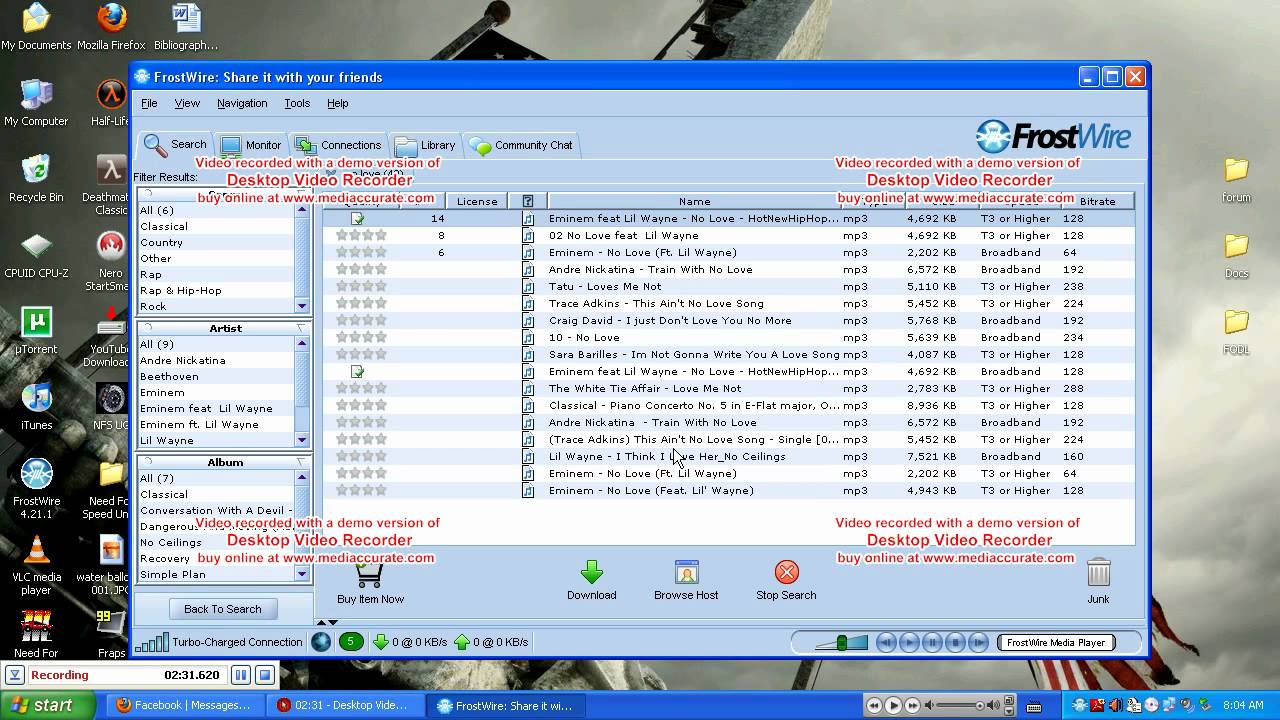Open the Recording bar dropdown arrow
Image resolution: width=1280 pixels, height=720 pixels.
[16, 675]
